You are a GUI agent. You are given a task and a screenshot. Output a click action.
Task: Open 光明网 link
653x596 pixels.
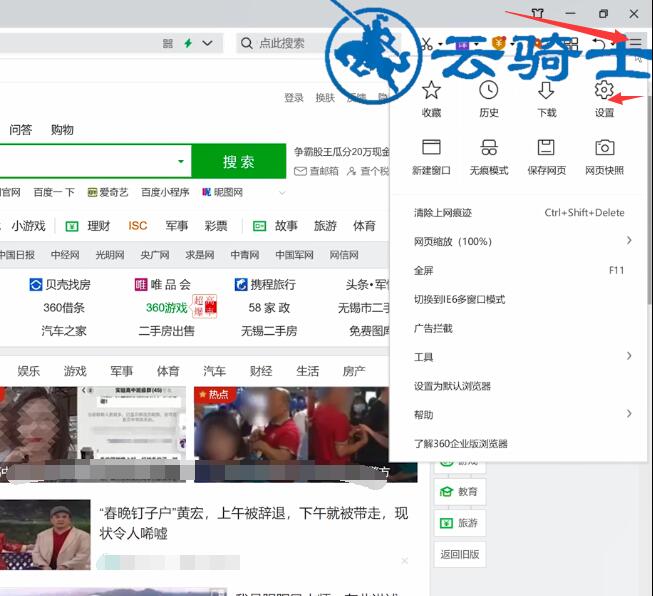click(110, 255)
